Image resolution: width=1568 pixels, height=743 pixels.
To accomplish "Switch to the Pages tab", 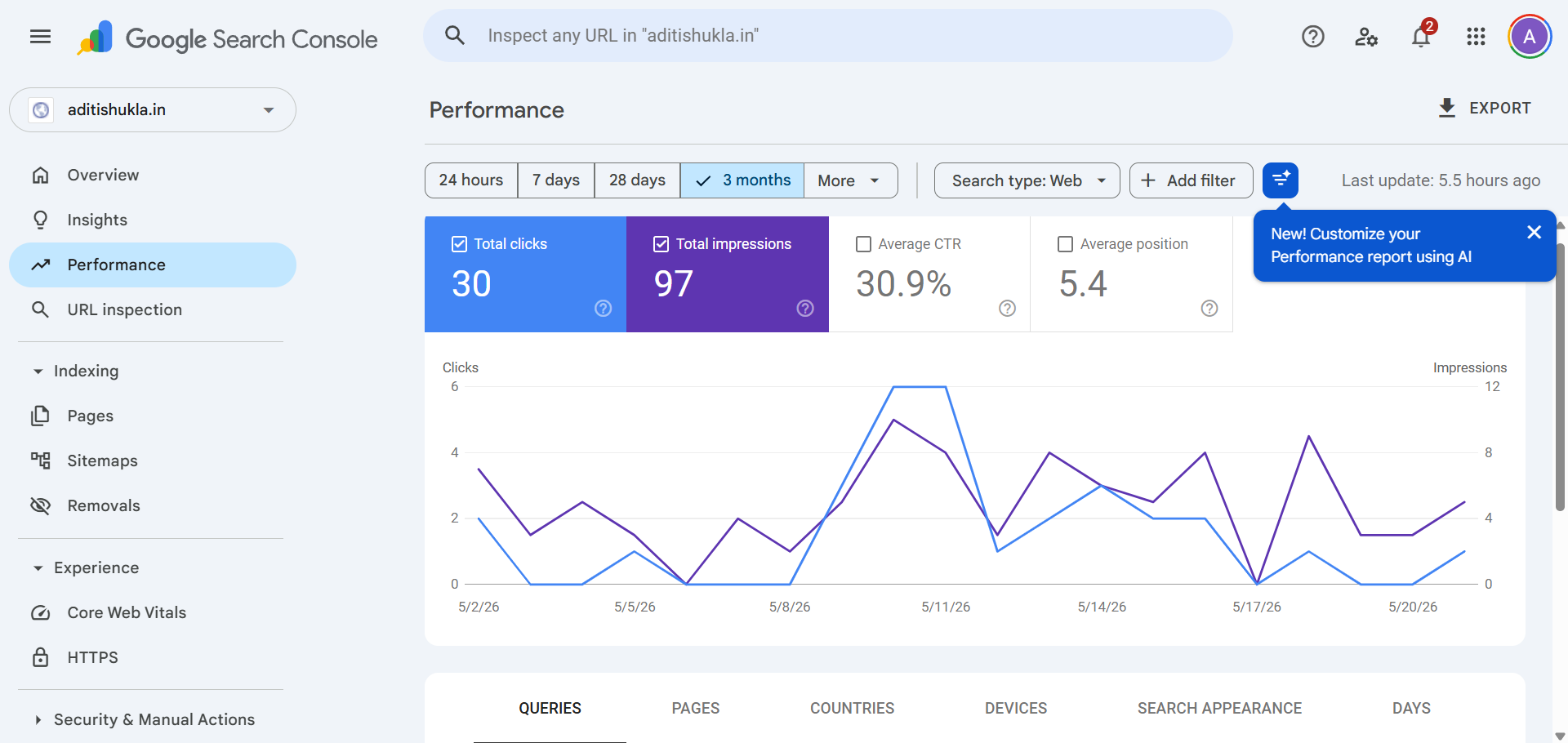I will click(696, 708).
